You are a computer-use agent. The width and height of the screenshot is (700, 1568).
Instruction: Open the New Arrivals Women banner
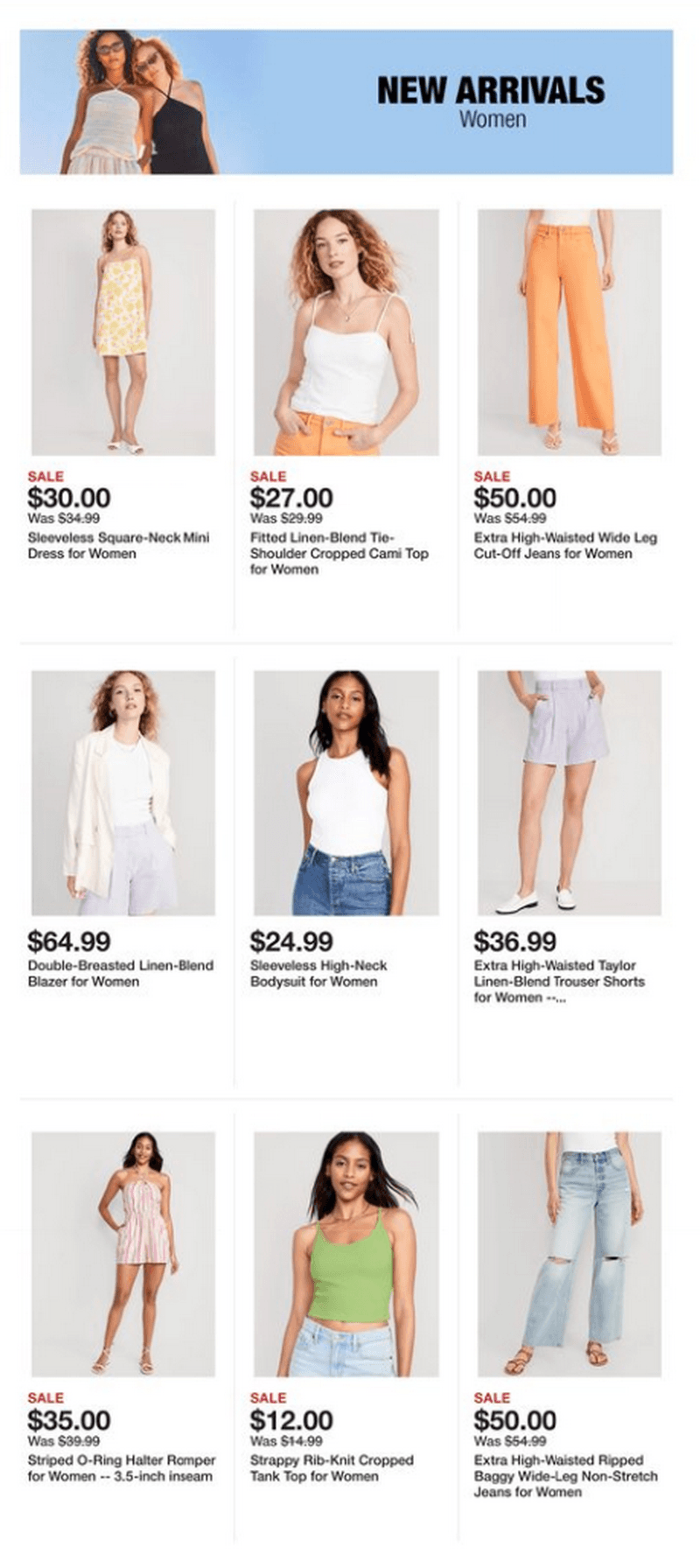[x=346, y=101]
